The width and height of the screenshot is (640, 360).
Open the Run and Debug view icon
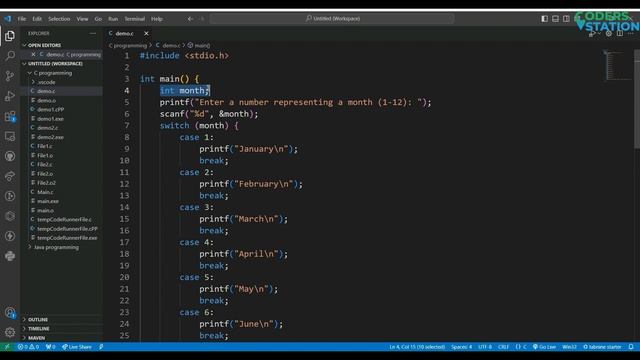pyautogui.click(x=10, y=96)
